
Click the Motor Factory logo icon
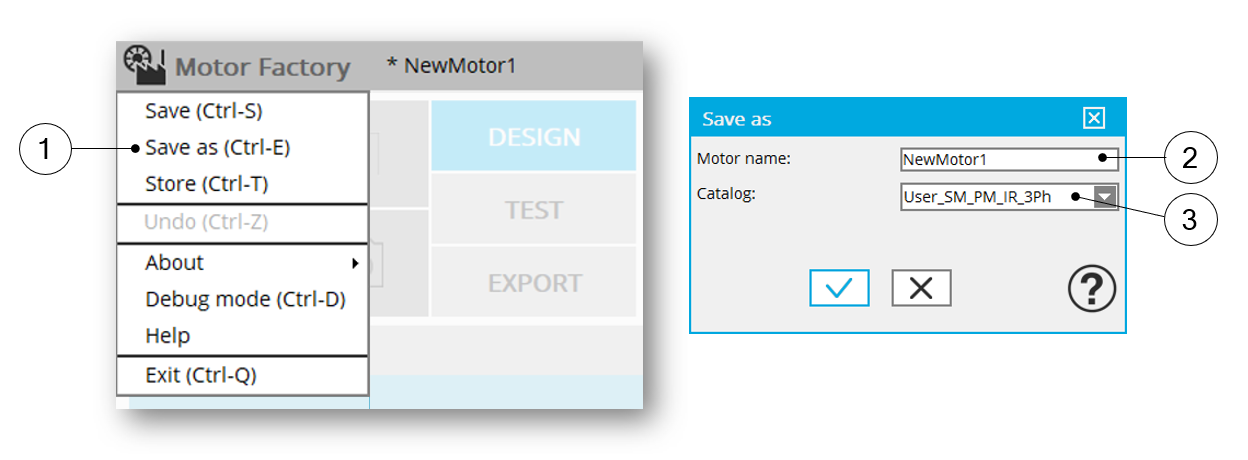click(144, 66)
